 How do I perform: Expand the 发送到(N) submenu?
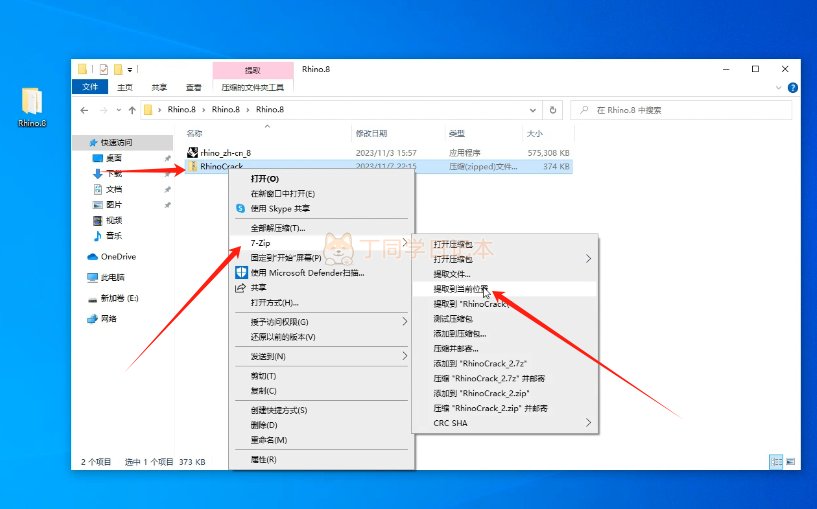[321, 356]
